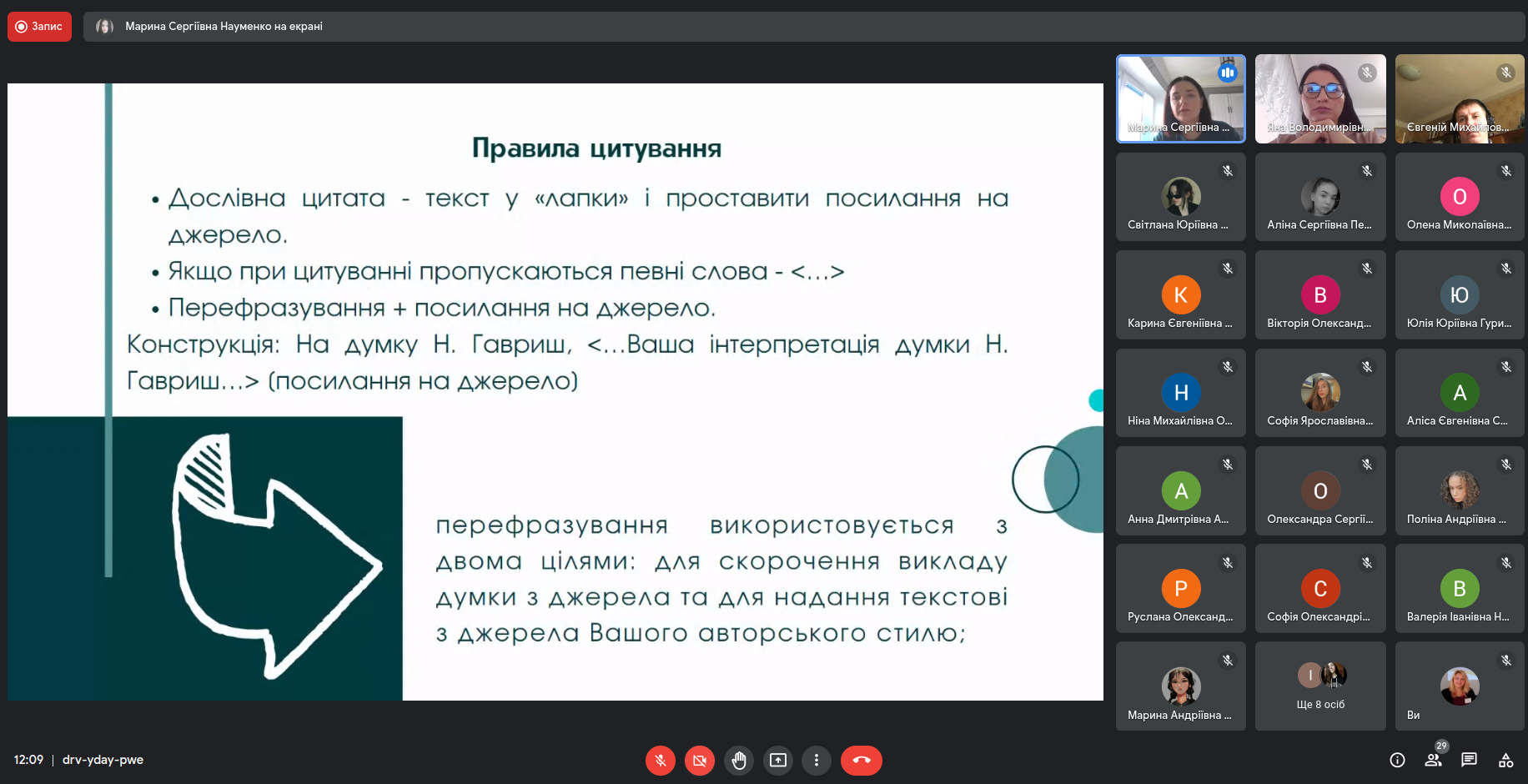Viewport: 1528px width, 784px height.
Task: Click the presenter banner for Марина Сергіївна Науменко
Action: [x=224, y=27]
